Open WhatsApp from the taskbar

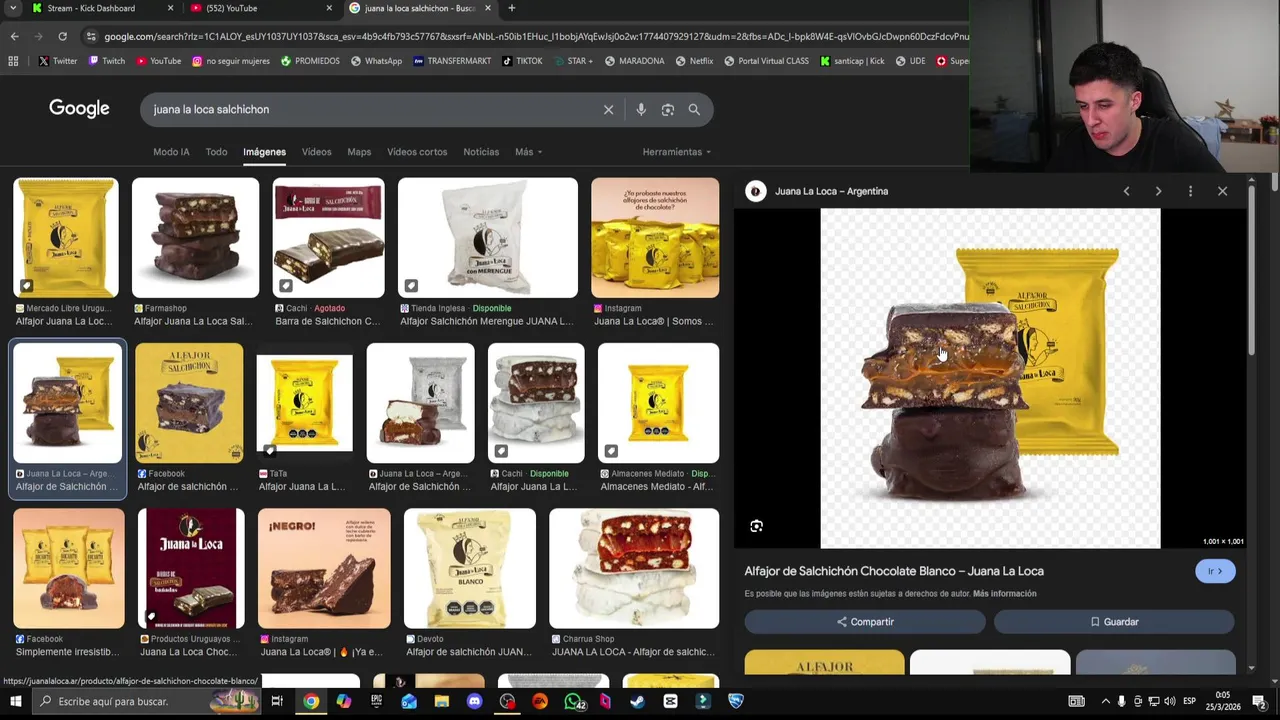coord(572,701)
